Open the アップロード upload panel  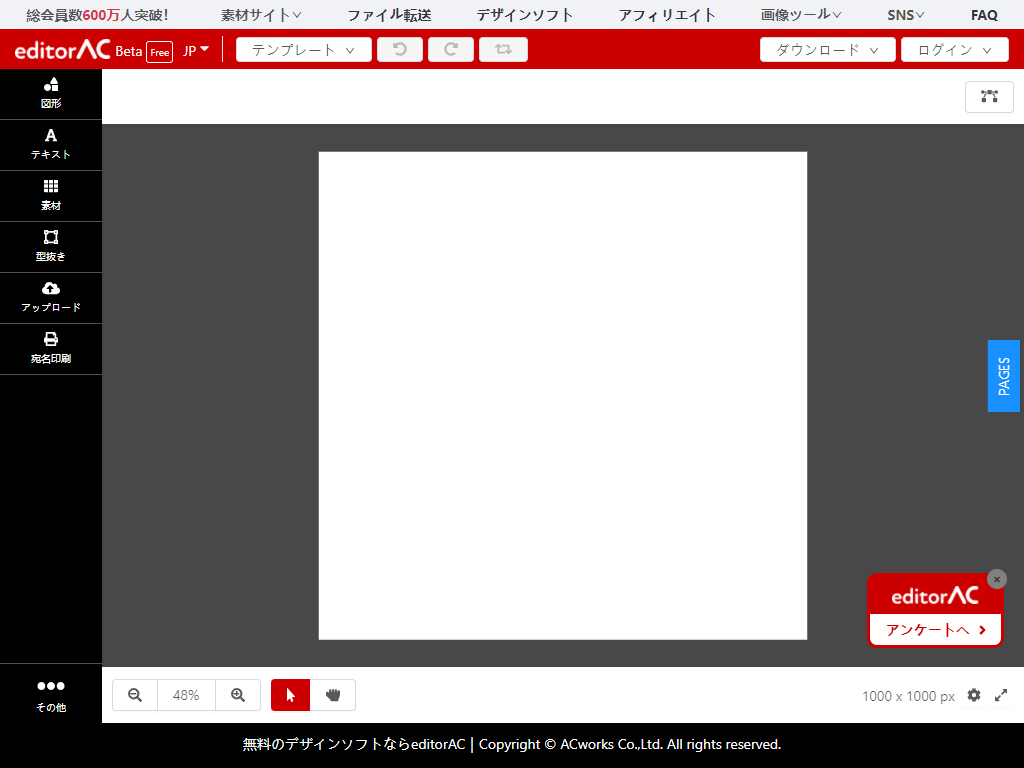point(51,298)
